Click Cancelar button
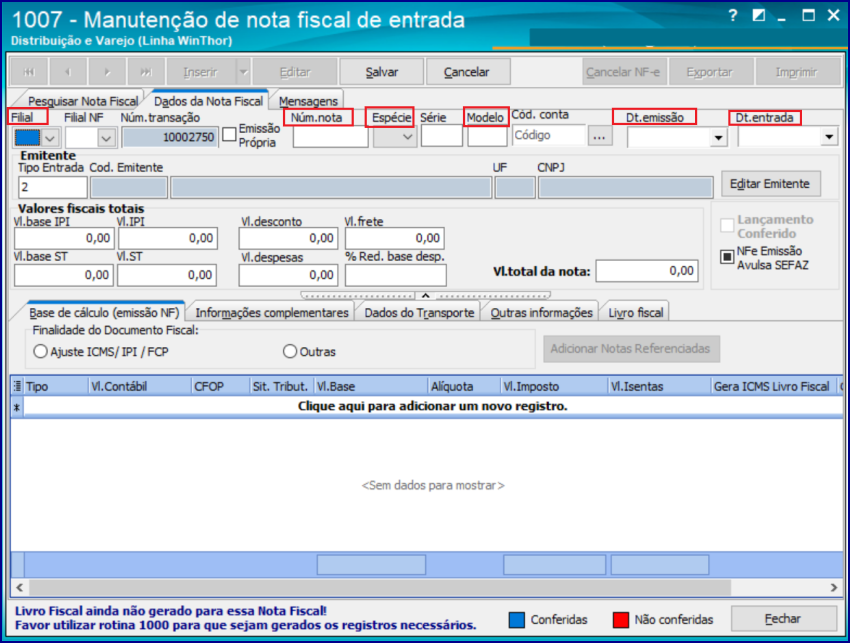The image size is (850, 643). tap(466, 72)
